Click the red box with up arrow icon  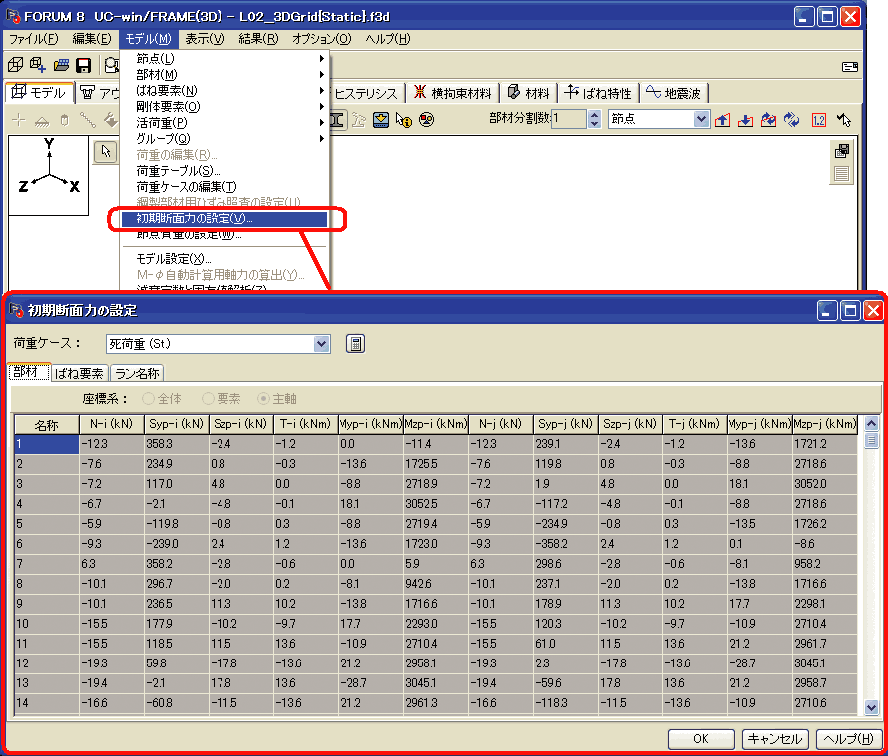tap(722, 120)
